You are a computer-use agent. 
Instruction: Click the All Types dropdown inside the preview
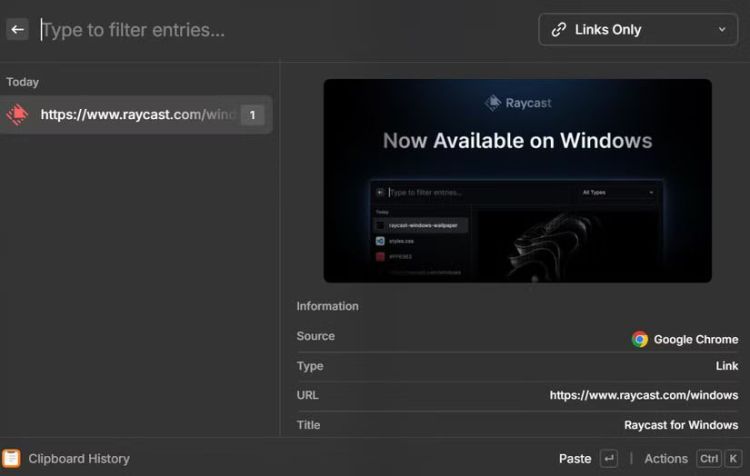point(617,192)
